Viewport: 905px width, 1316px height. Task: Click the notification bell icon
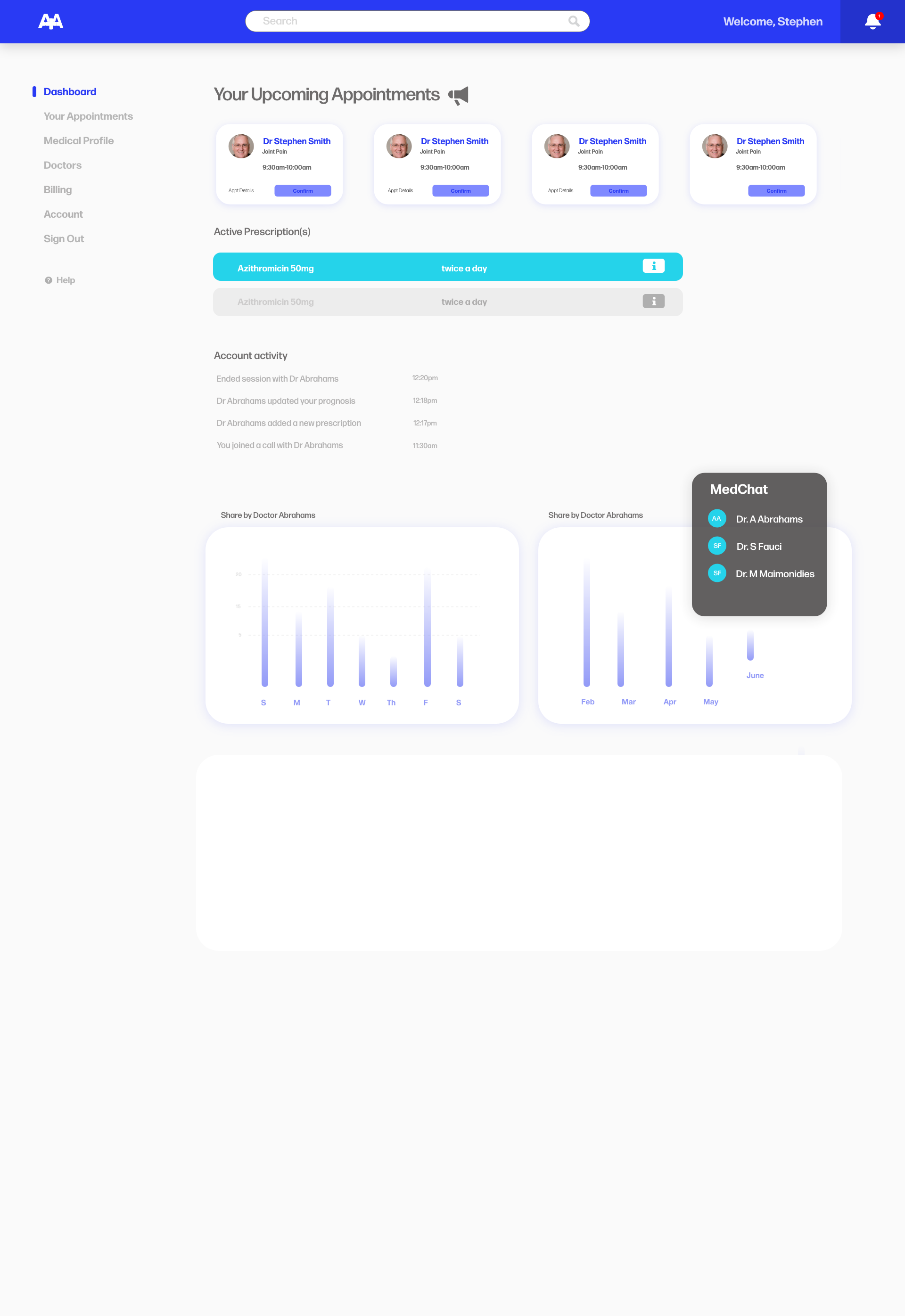pyautogui.click(x=872, y=22)
